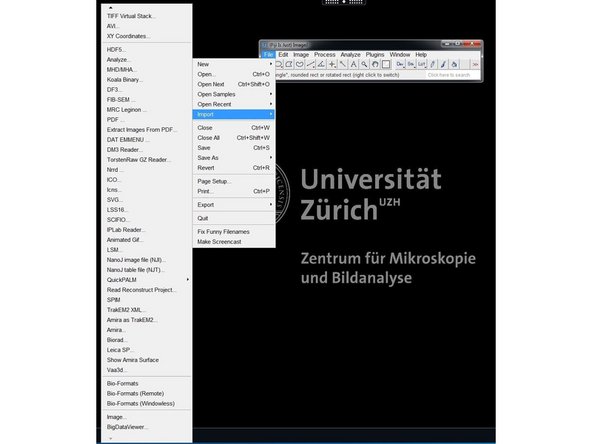Screen dimensions: 592x444
Task: Choose Open... in the File menu
Action: [234, 74]
